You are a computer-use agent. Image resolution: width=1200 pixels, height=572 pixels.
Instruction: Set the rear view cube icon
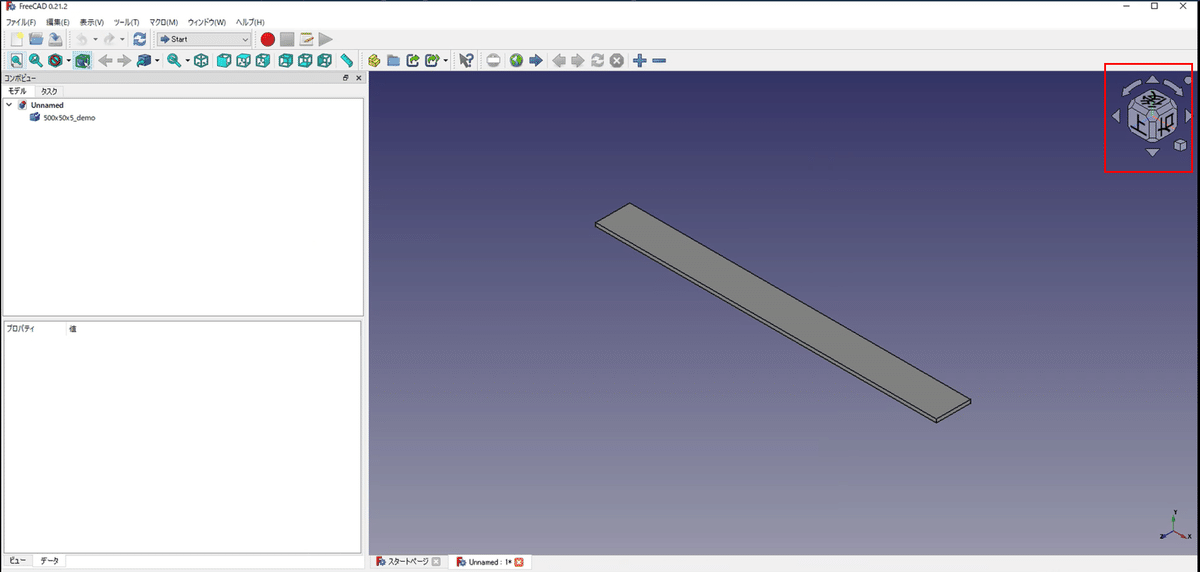(x=286, y=61)
